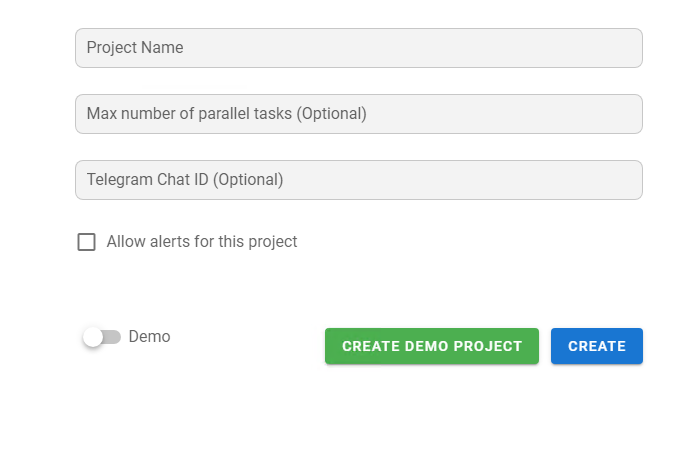Viewport: 684px width, 453px height.
Task: Flip the Demo slider knob
Action: click(x=94, y=338)
